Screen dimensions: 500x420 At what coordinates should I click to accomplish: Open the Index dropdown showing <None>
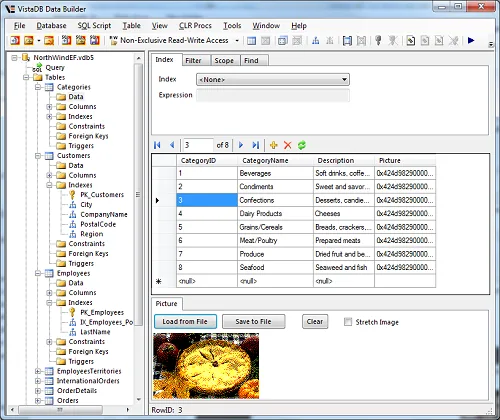point(273,80)
